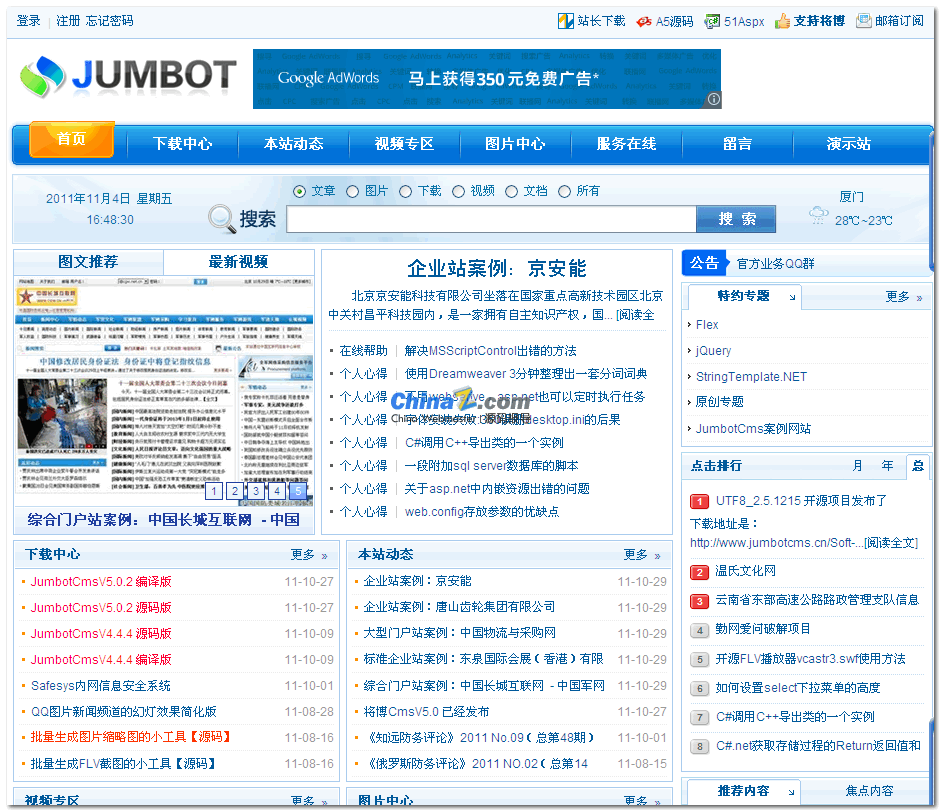
Task: Open the 下载中心 navigation item
Action: click(x=182, y=144)
